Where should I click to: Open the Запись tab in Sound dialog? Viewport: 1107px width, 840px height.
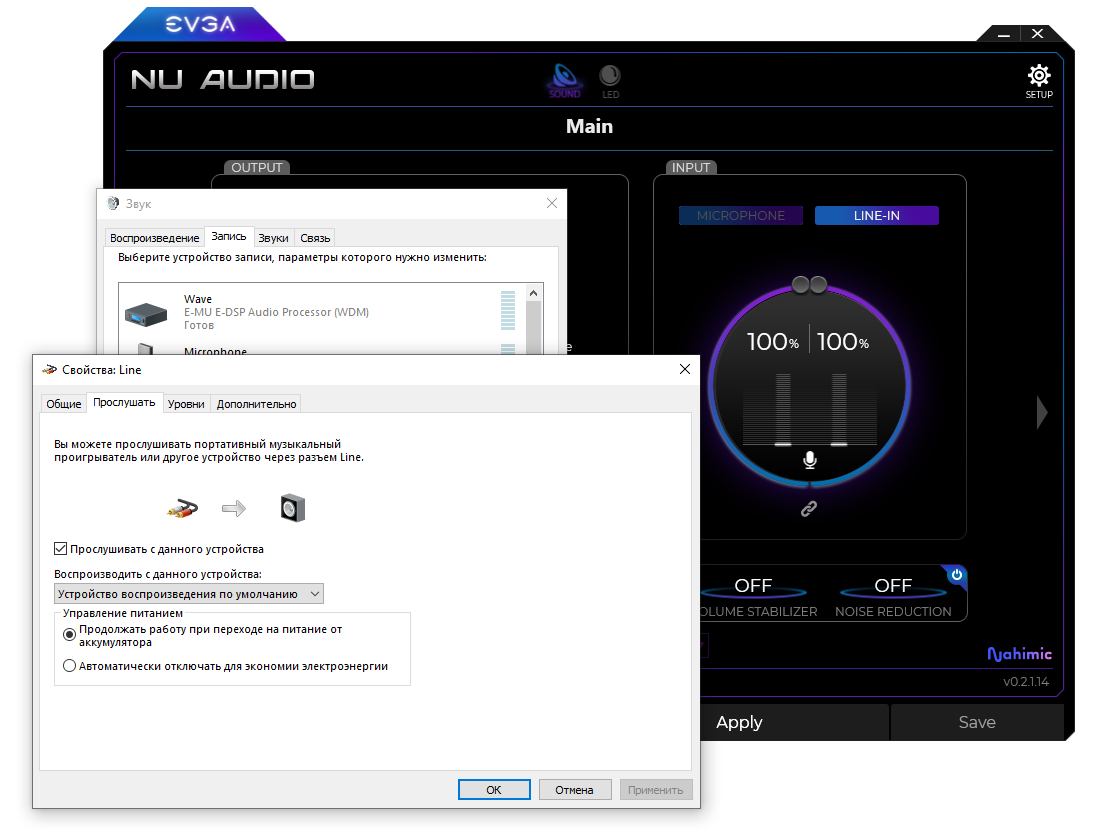point(229,236)
